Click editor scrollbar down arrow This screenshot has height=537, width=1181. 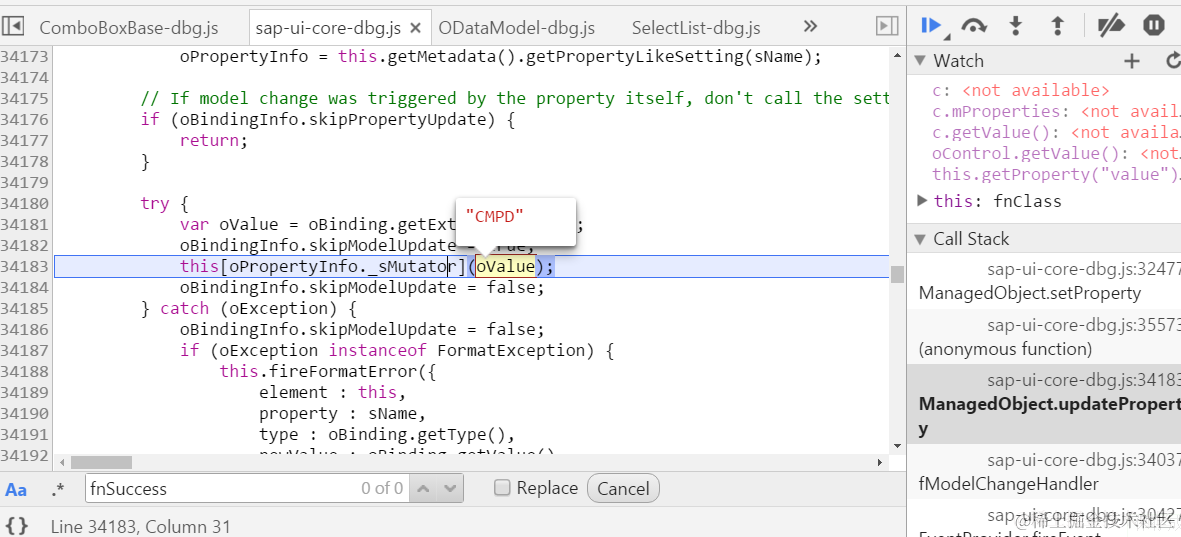[x=896, y=445]
